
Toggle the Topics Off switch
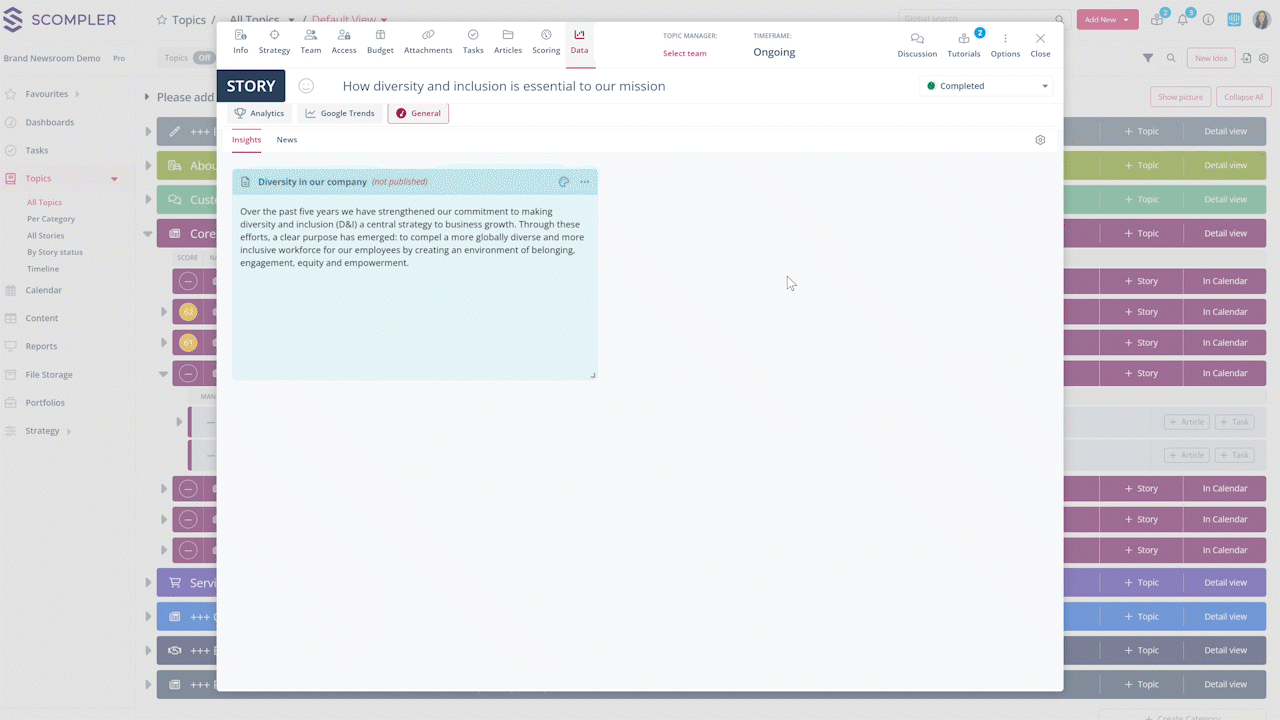click(204, 58)
